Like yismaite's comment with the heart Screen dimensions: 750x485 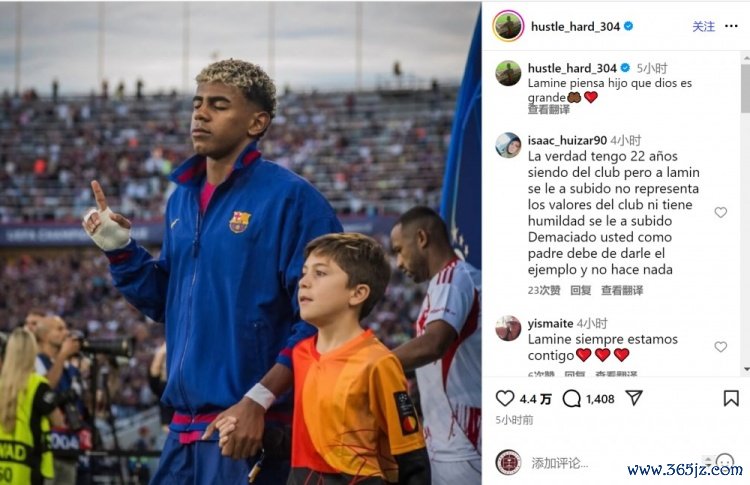coord(720,346)
